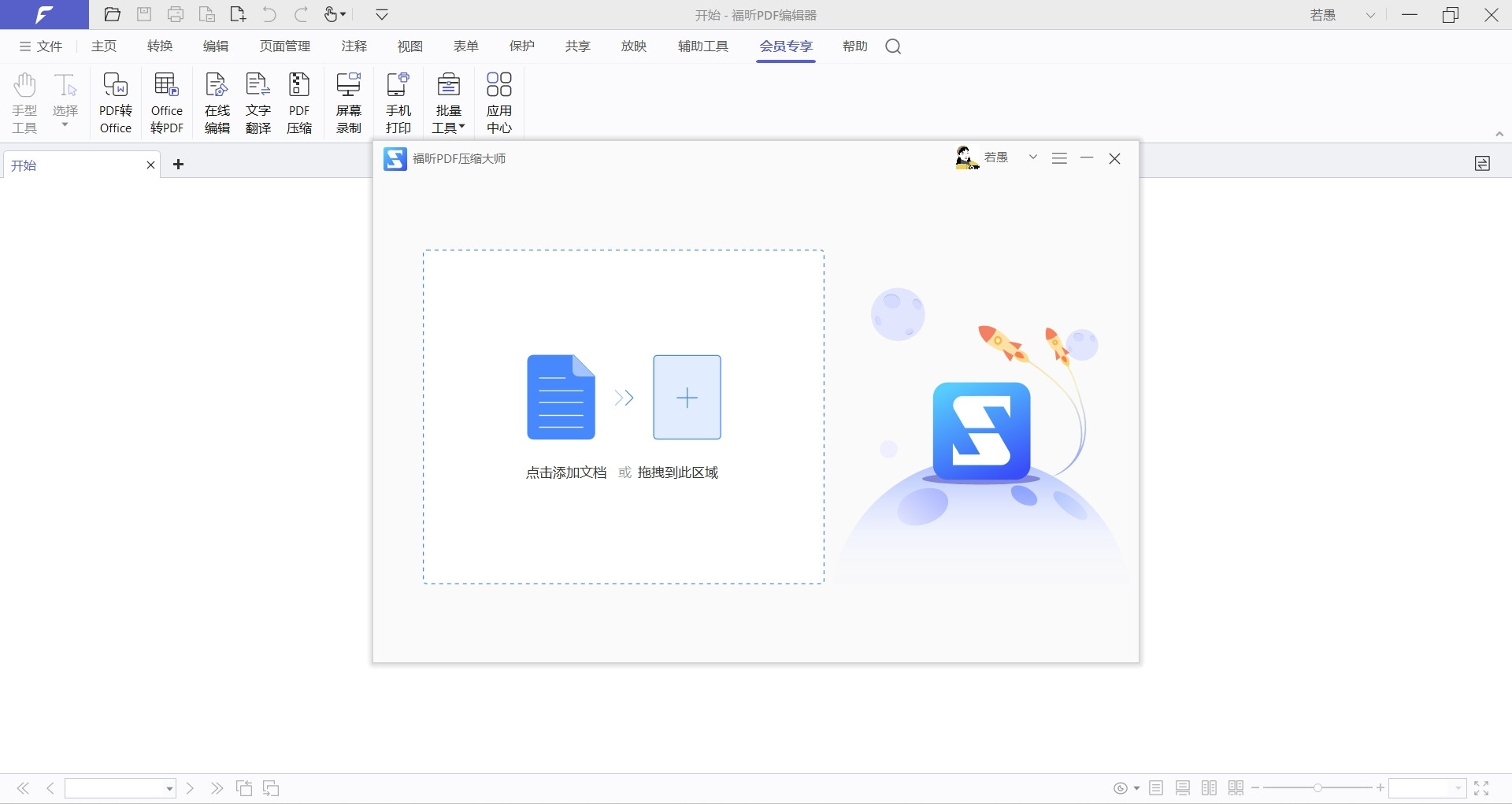Select the PDF压缩 compression tool

coord(299,102)
